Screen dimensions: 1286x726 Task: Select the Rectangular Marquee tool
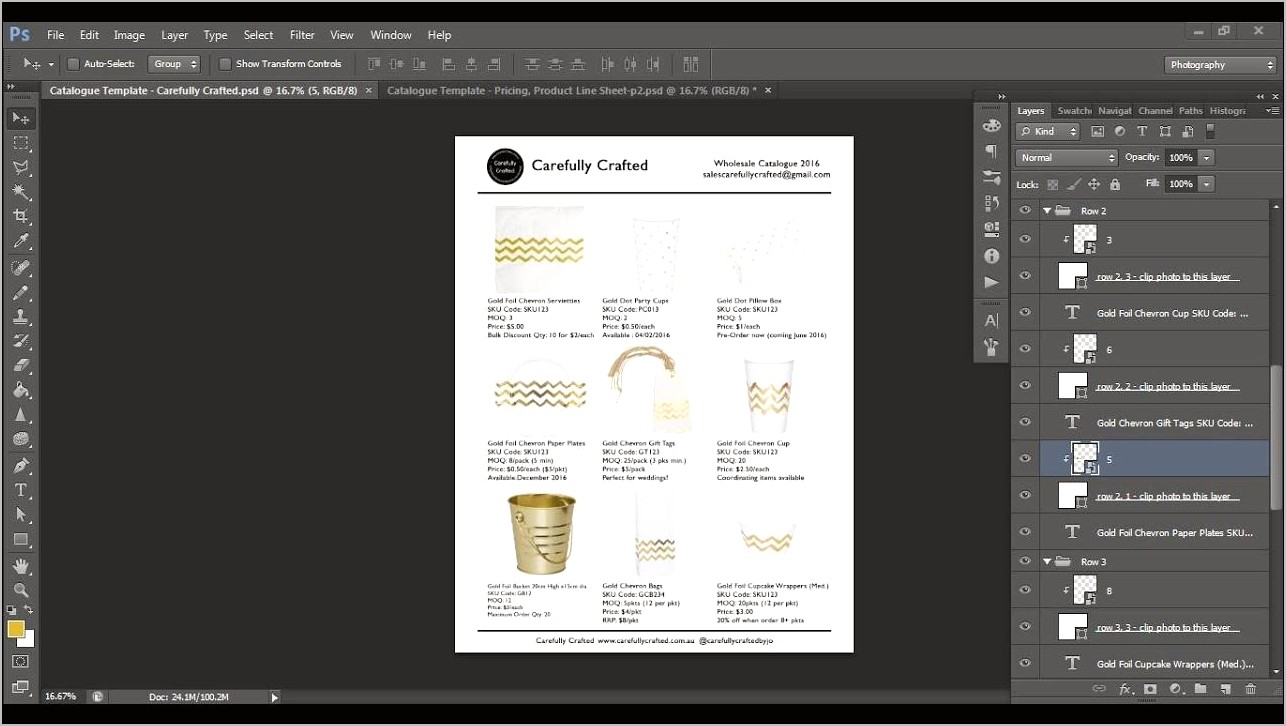tap(21, 143)
